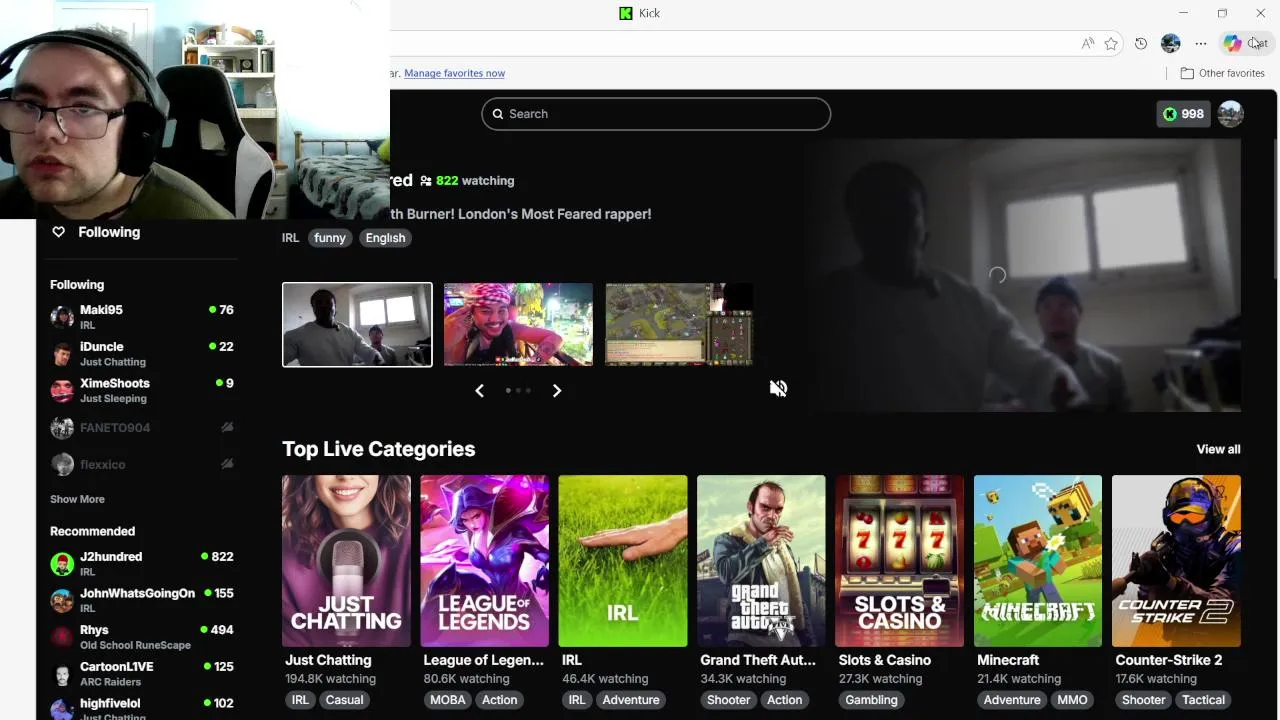Open the IRL grass category card

point(623,561)
